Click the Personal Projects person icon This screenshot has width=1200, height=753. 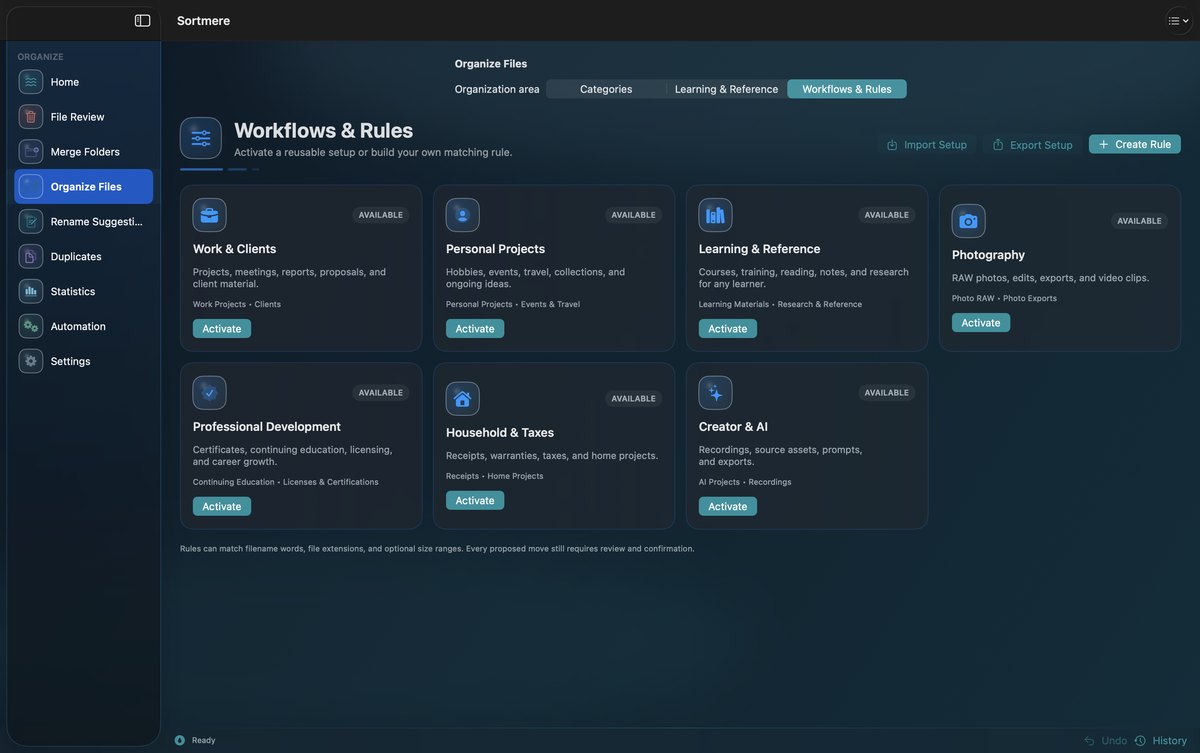tap(463, 215)
